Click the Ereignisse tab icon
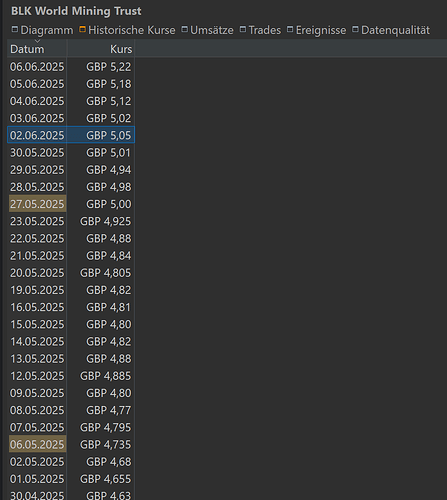The height and width of the screenshot is (500, 447). point(290,30)
